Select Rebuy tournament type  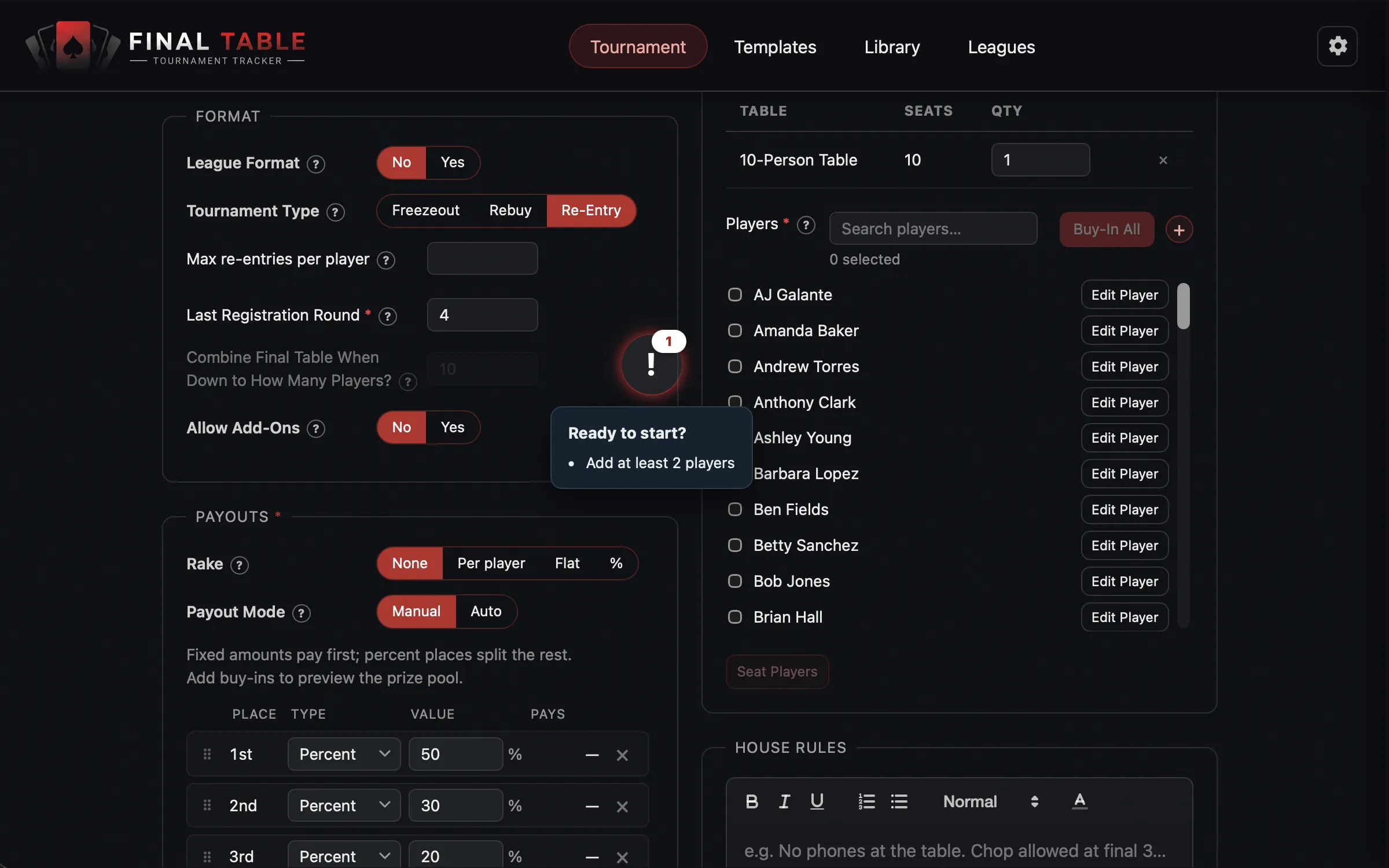pos(510,211)
